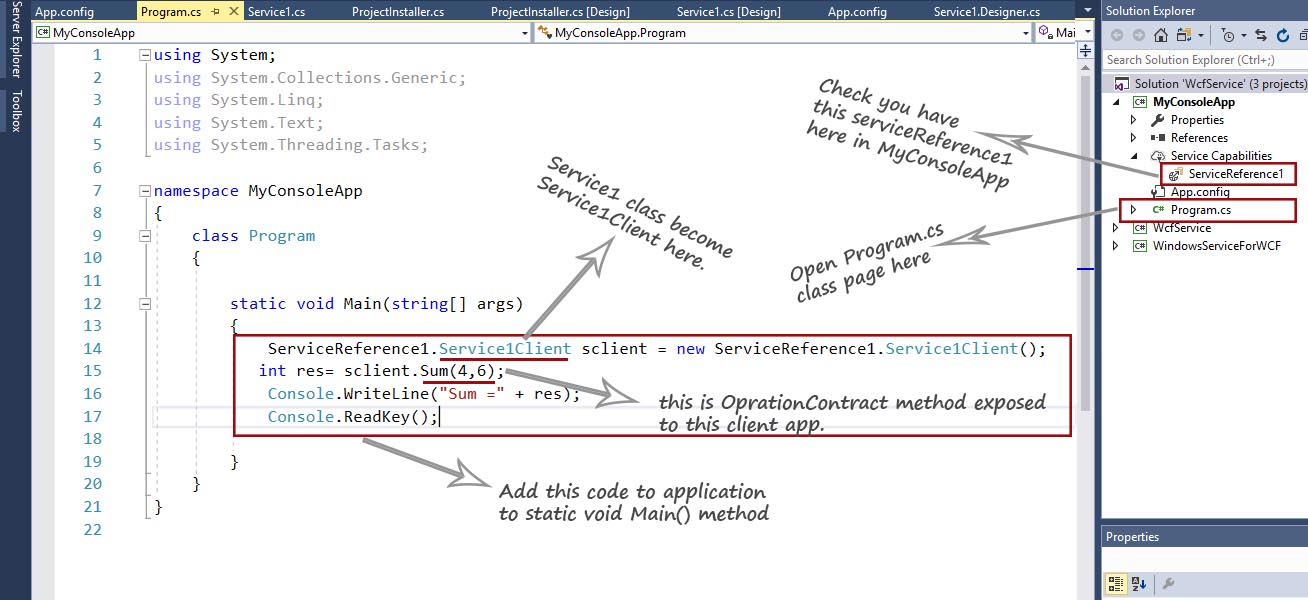Select App.config in Solution Explorer
This screenshot has width=1308, height=600.
pos(1200,192)
